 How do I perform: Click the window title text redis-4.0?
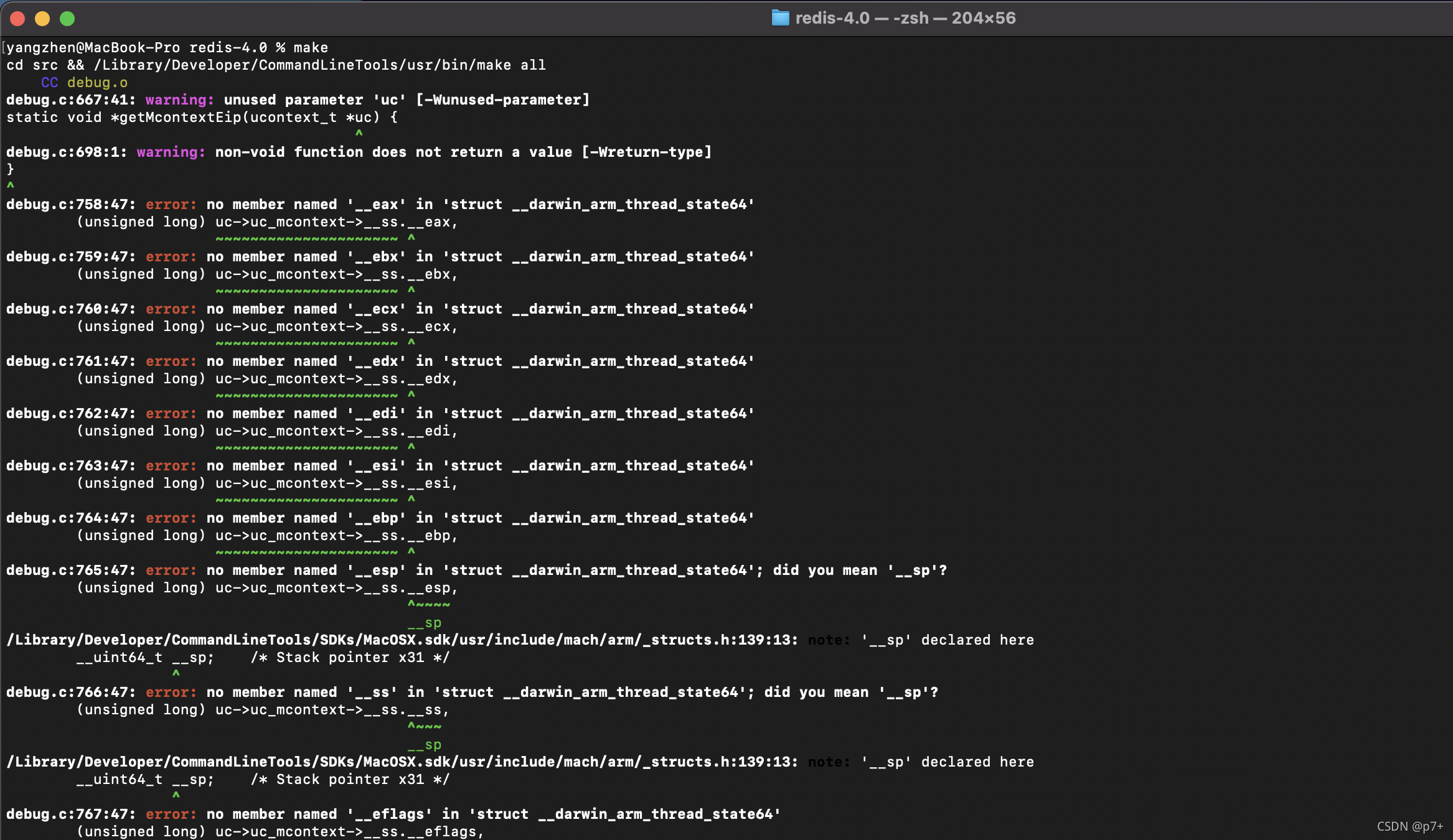[x=832, y=18]
